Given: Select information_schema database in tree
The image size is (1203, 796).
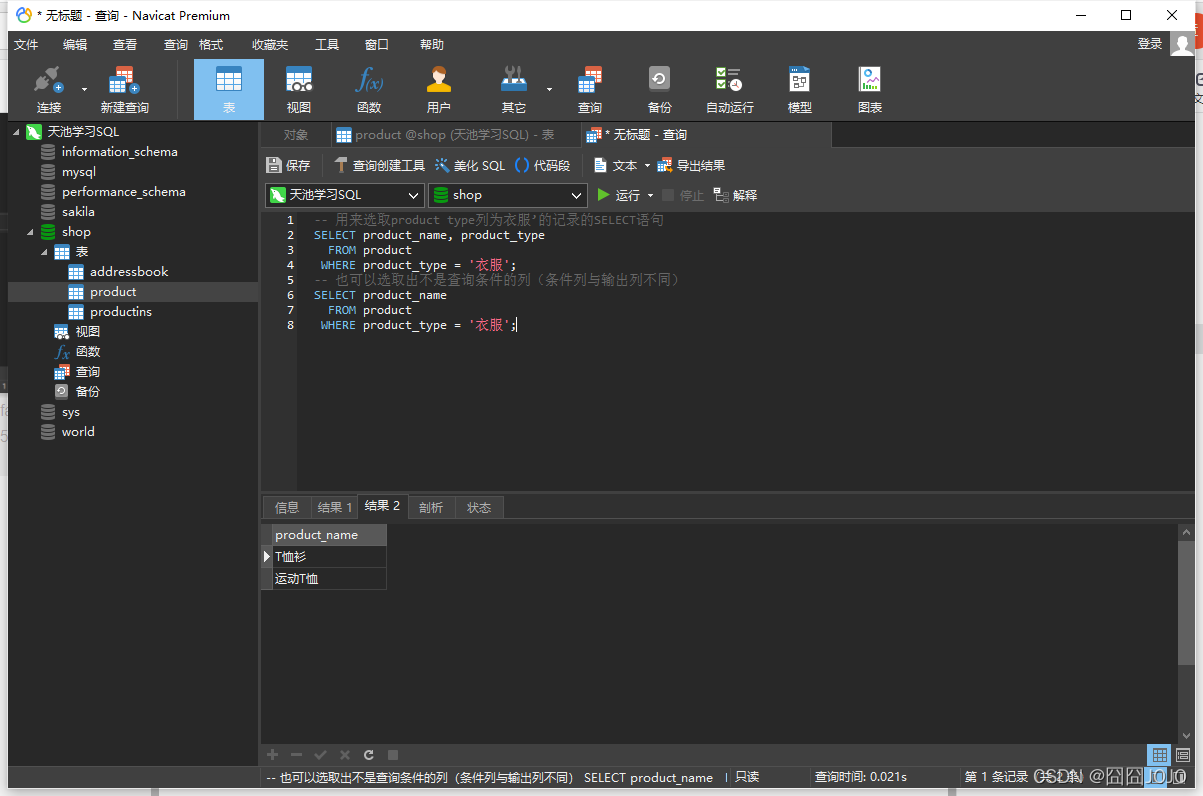Looking at the screenshot, I should tap(119, 152).
